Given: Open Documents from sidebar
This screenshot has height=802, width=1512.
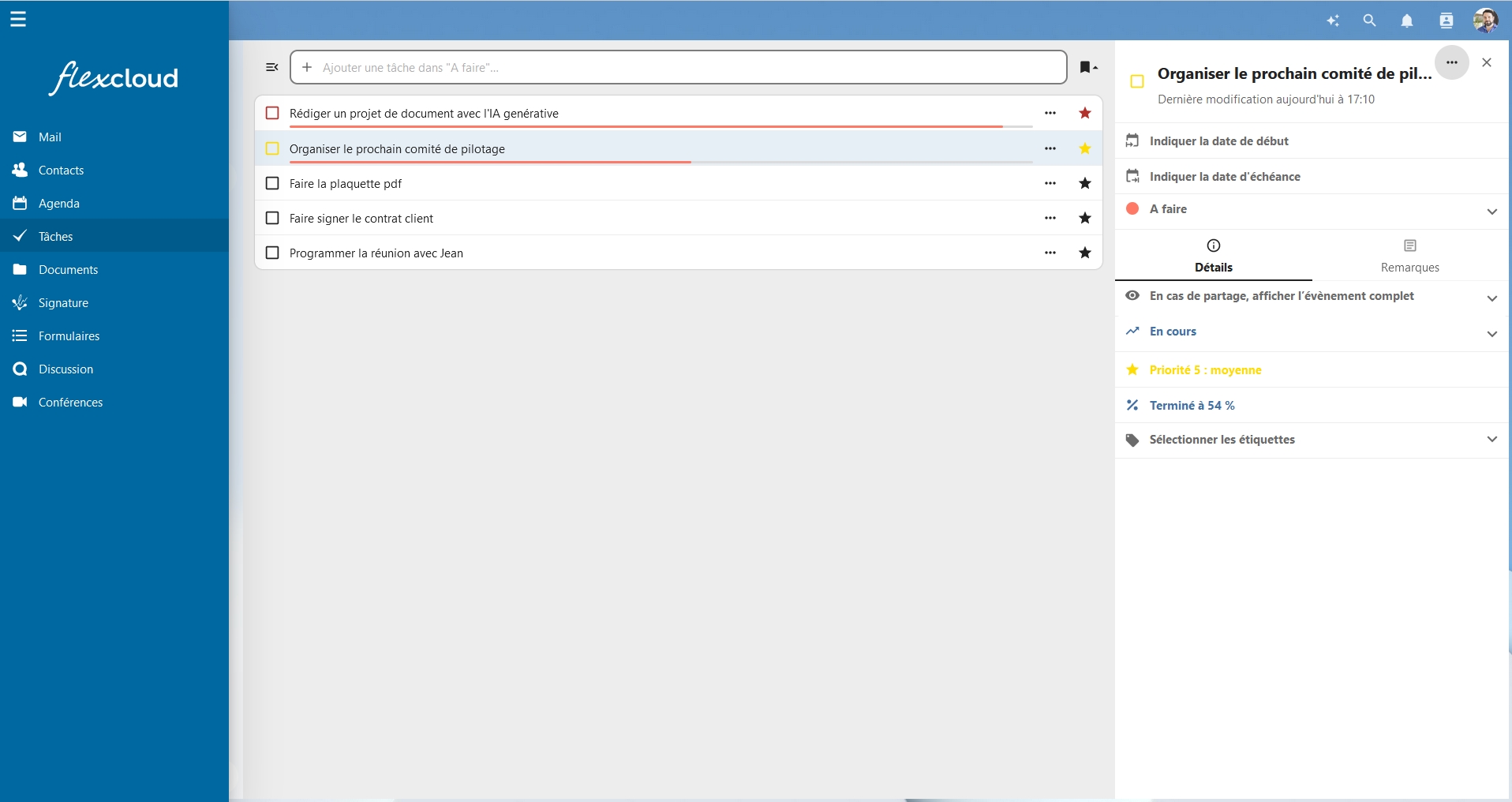Looking at the screenshot, I should coord(114,269).
